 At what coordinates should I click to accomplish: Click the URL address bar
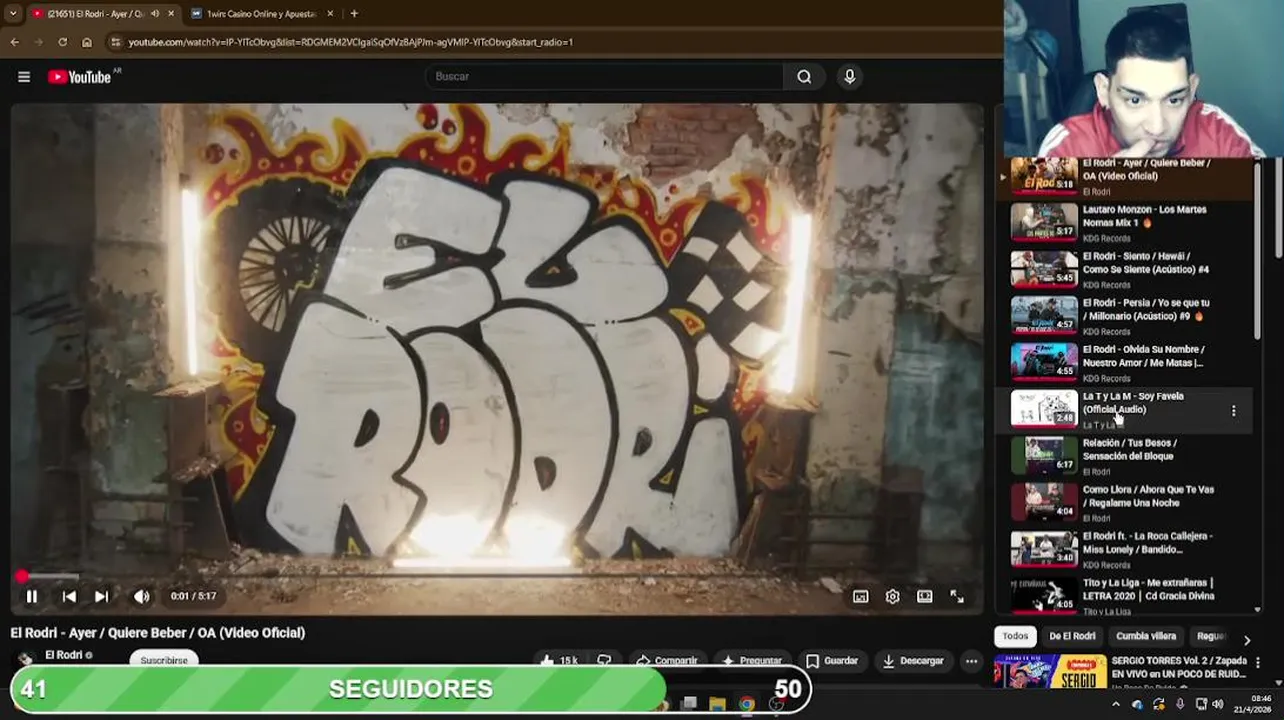550,42
